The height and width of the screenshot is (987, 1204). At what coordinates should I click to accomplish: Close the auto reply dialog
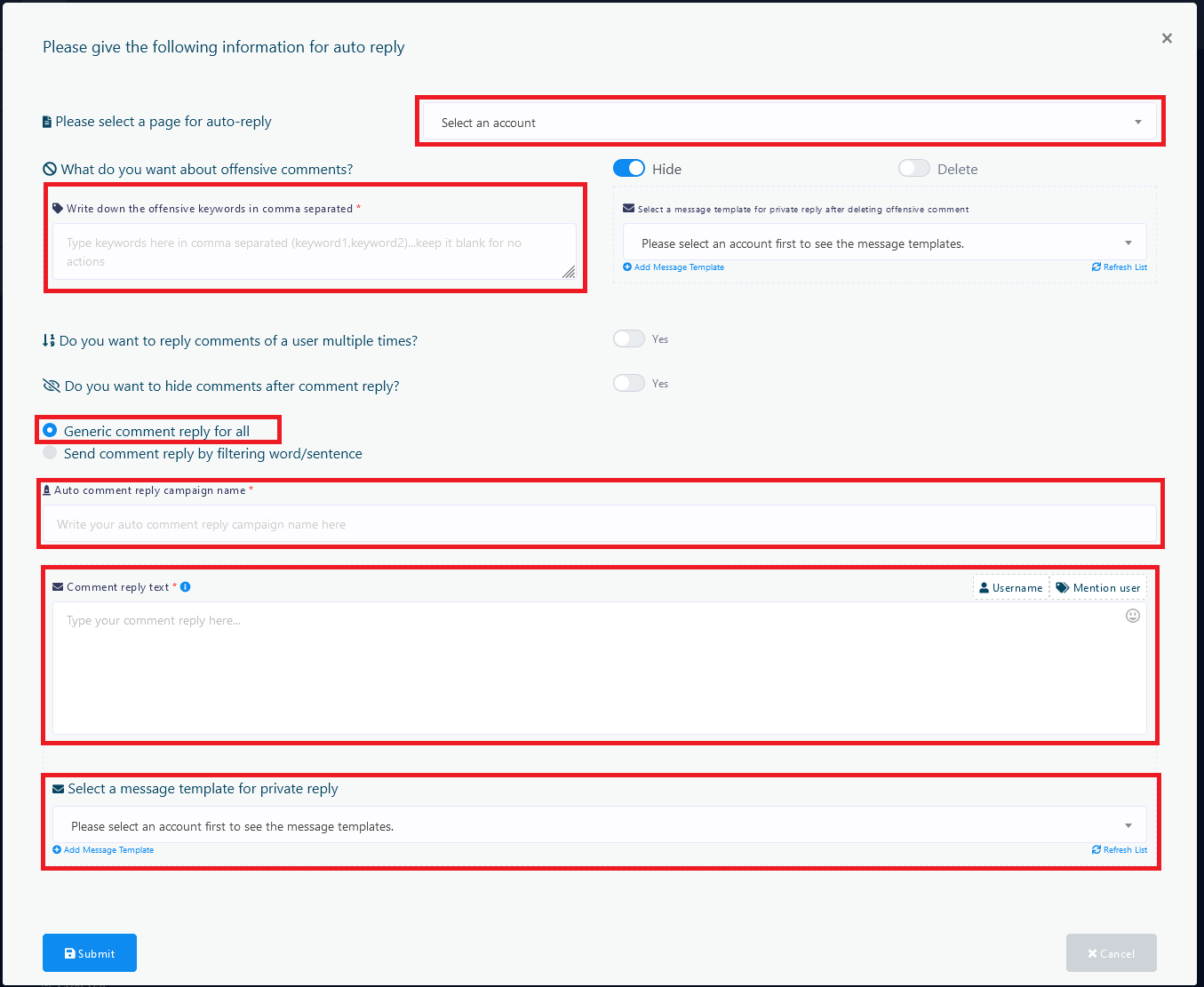click(1167, 38)
